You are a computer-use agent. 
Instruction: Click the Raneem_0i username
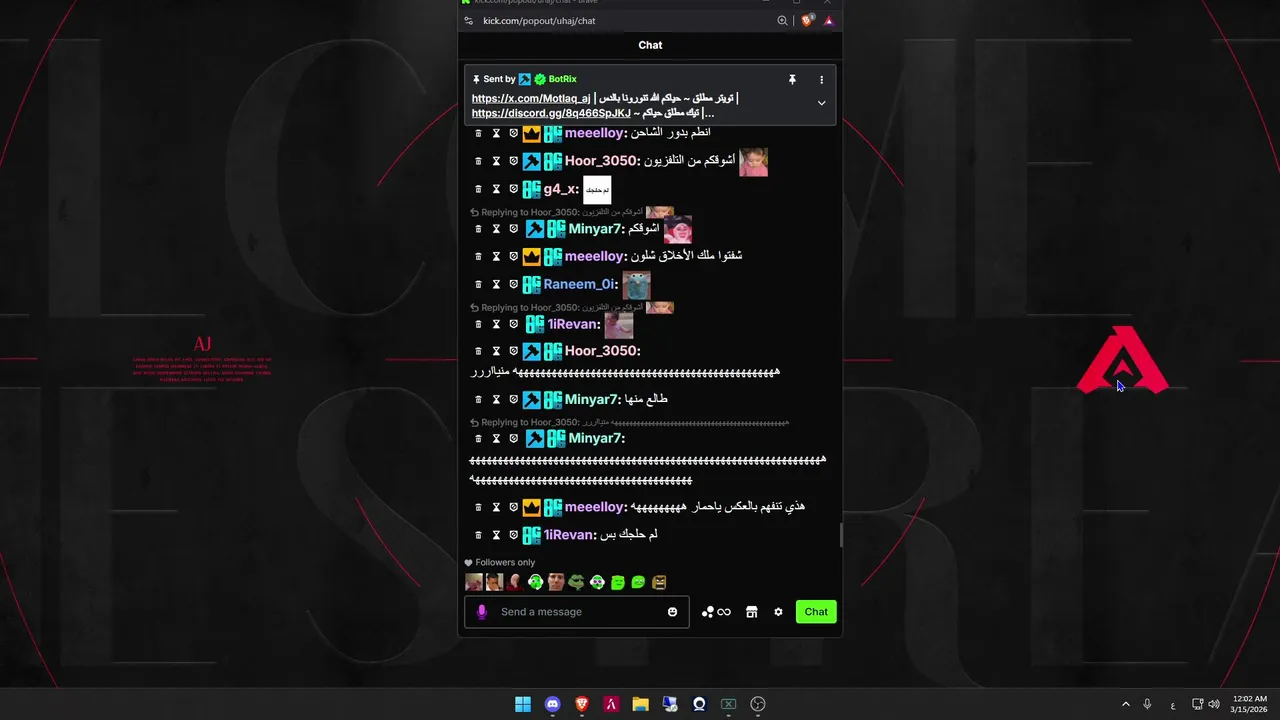coord(581,284)
